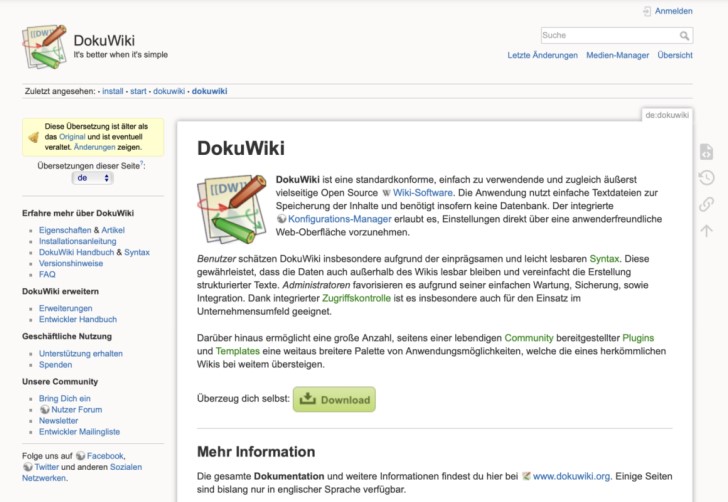Viewport: 728px width, 502px height.
Task: Click the globe icon next to Nutzer Forum
Action: click(x=45, y=410)
